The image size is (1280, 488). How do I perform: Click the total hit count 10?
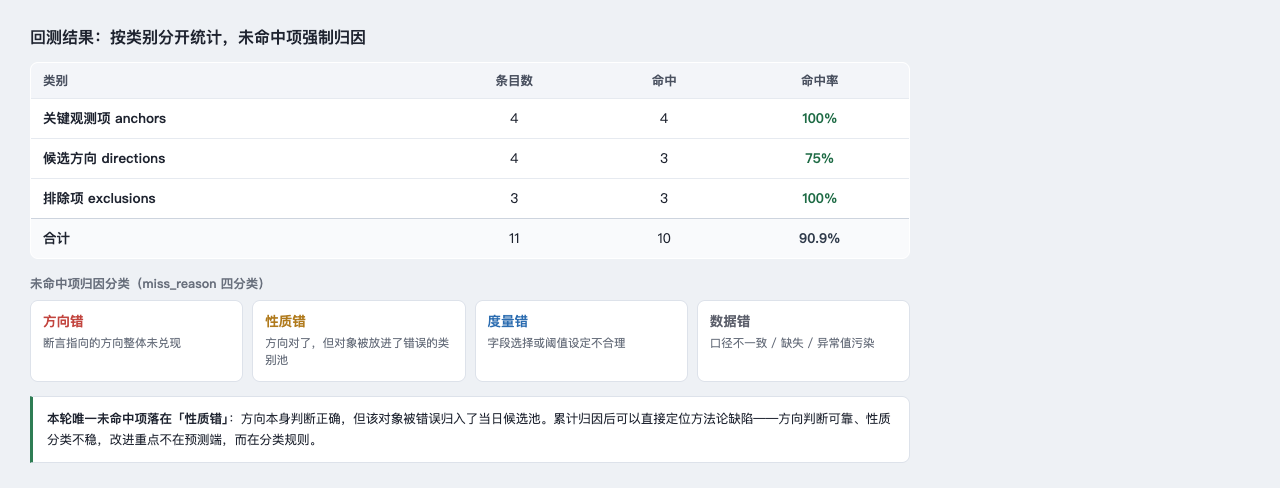(x=664, y=238)
